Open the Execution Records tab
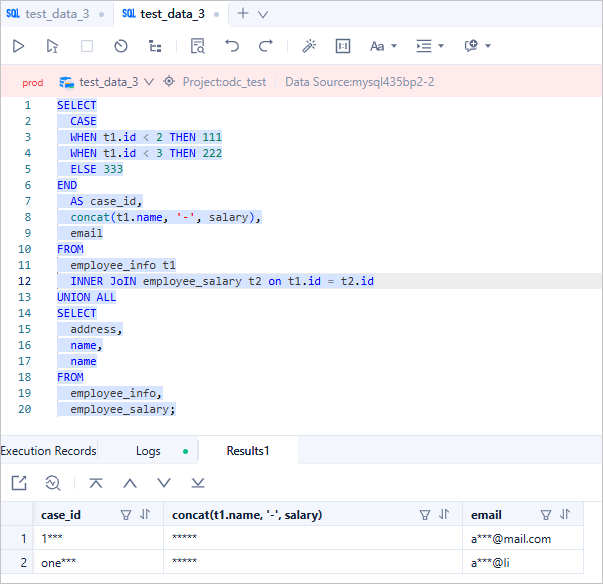Image resolution: width=603 pixels, height=584 pixels. click(48, 451)
